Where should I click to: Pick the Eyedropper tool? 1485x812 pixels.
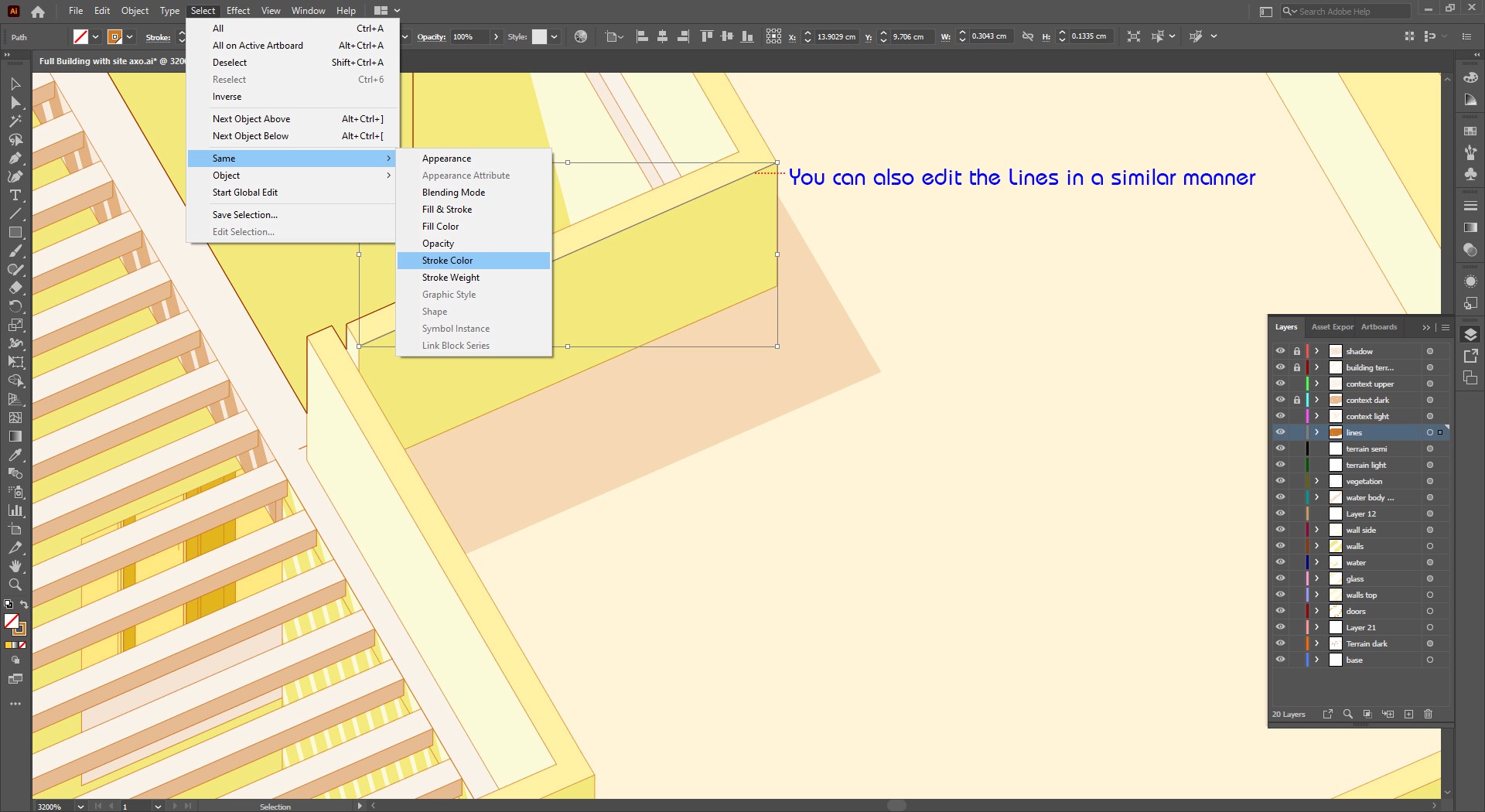coord(15,455)
